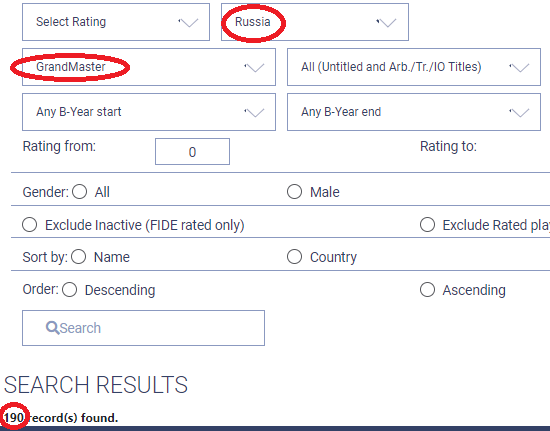
Task: Expand the Any B-Year start dropdown
Action: click(149, 112)
